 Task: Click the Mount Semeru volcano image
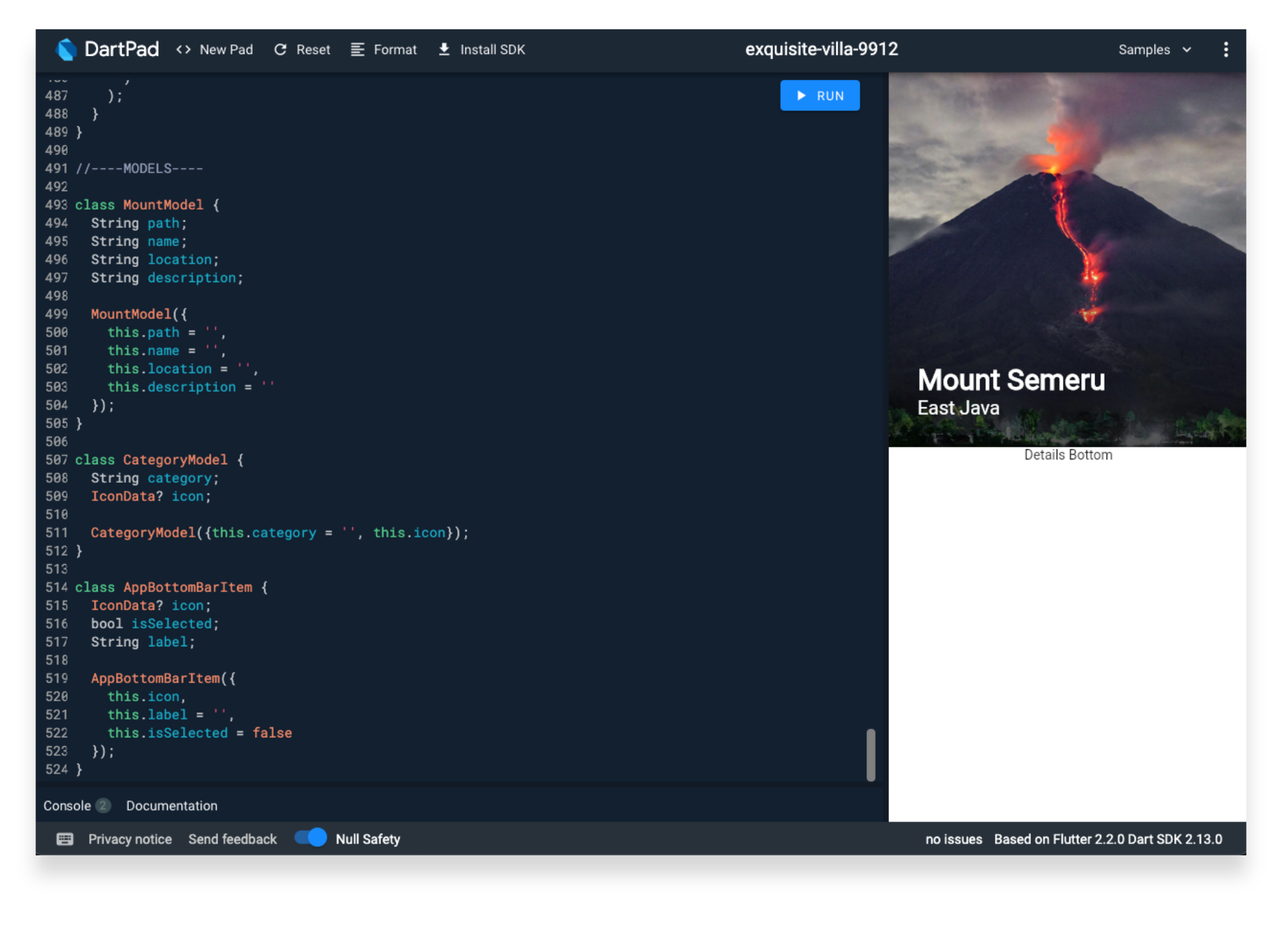(x=1067, y=260)
